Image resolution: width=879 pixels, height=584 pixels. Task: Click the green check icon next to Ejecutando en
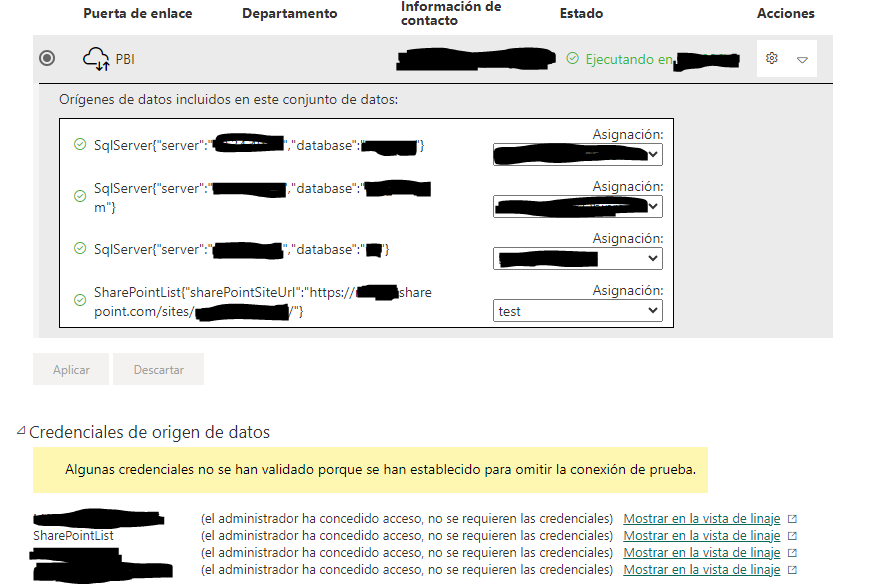click(x=572, y=58)
